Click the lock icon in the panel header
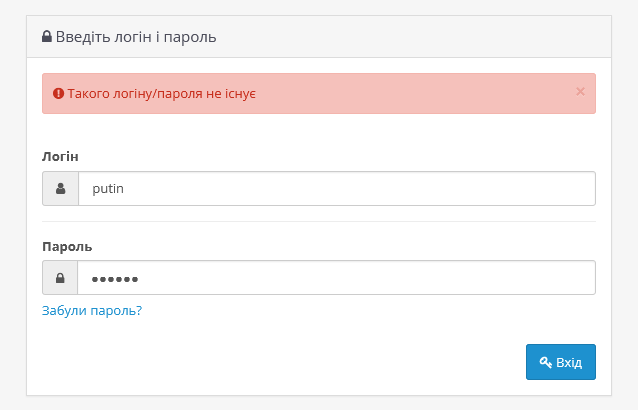 [x=47, y=37]
